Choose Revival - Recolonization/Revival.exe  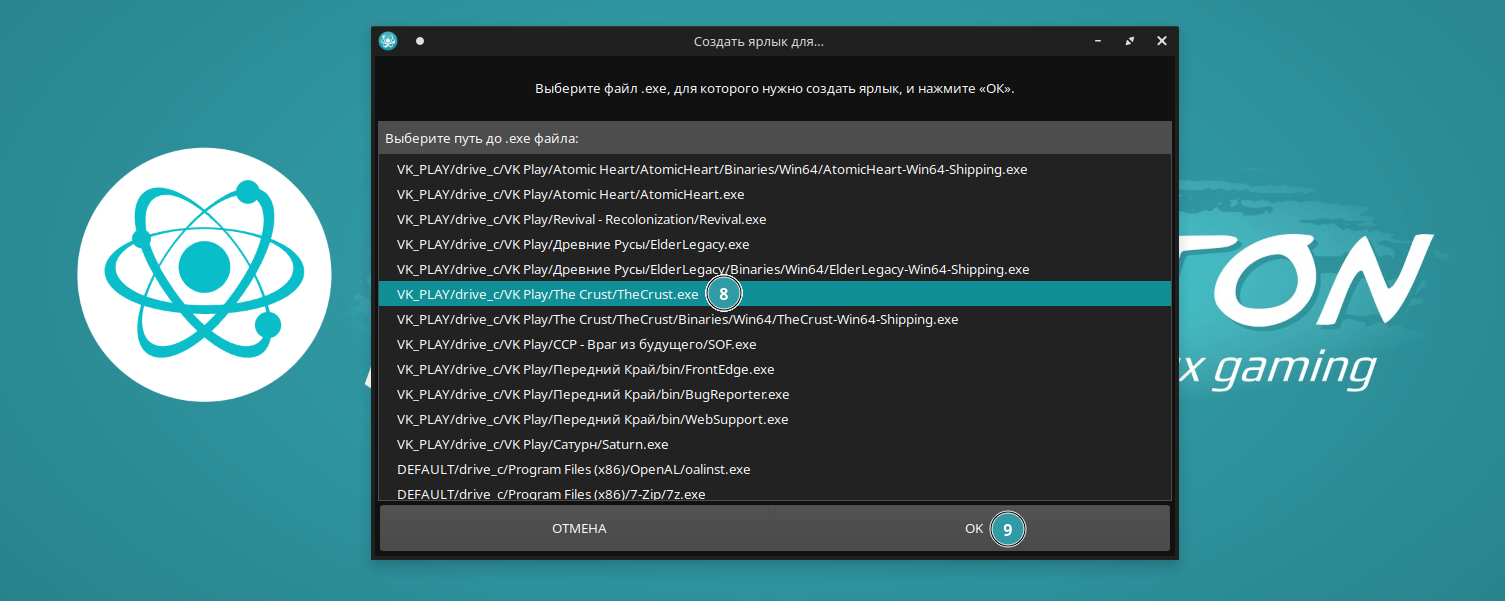[775, 219]
